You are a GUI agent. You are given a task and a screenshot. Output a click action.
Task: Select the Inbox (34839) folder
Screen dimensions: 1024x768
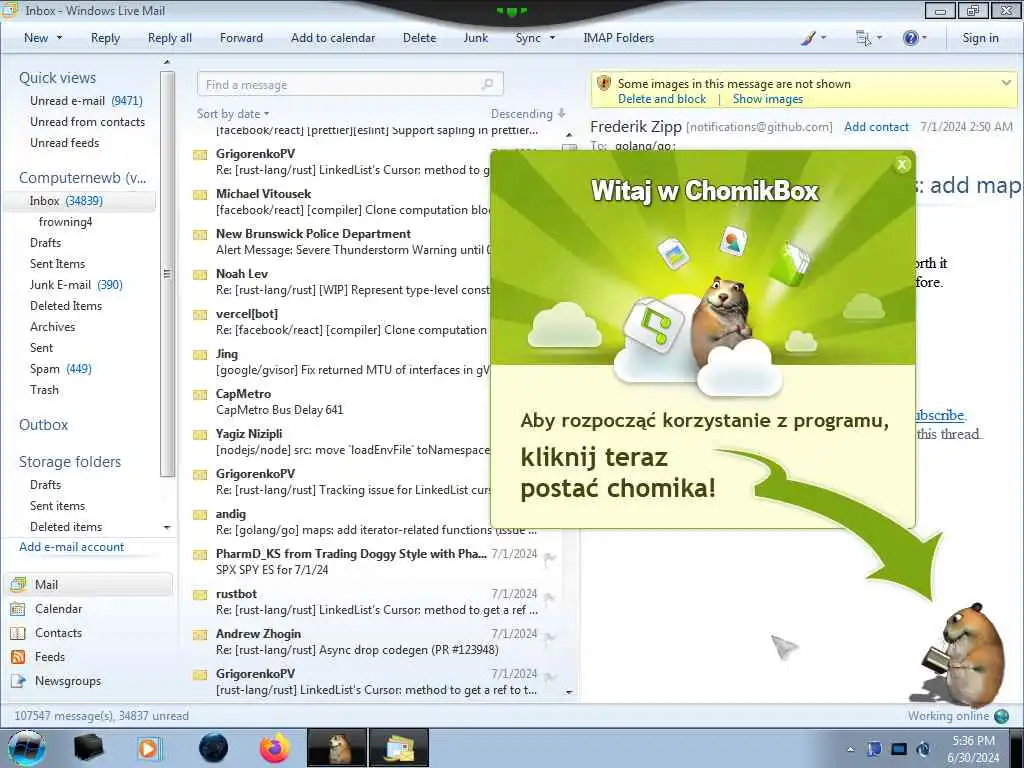coord(80,201)
